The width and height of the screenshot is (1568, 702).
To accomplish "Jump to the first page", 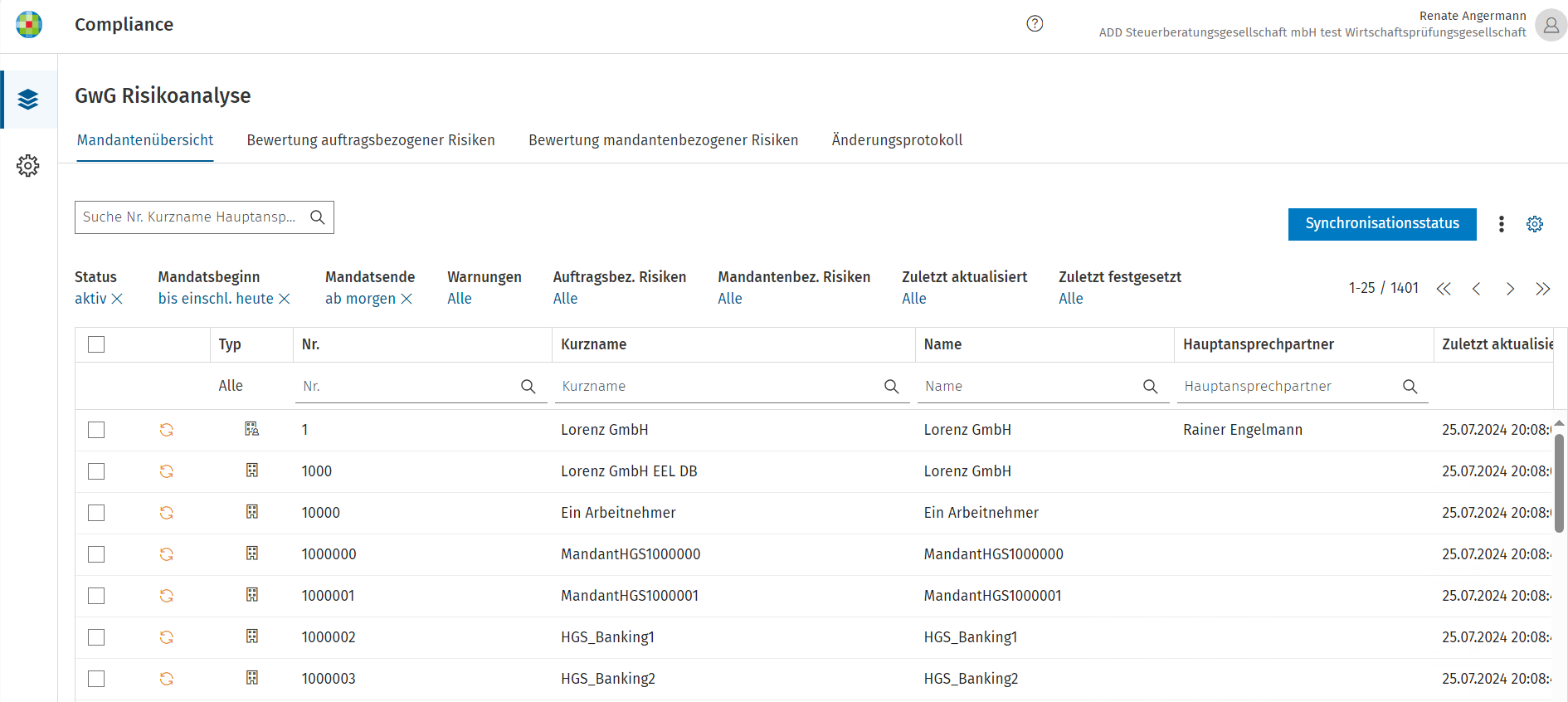I will coord(1444,289).
